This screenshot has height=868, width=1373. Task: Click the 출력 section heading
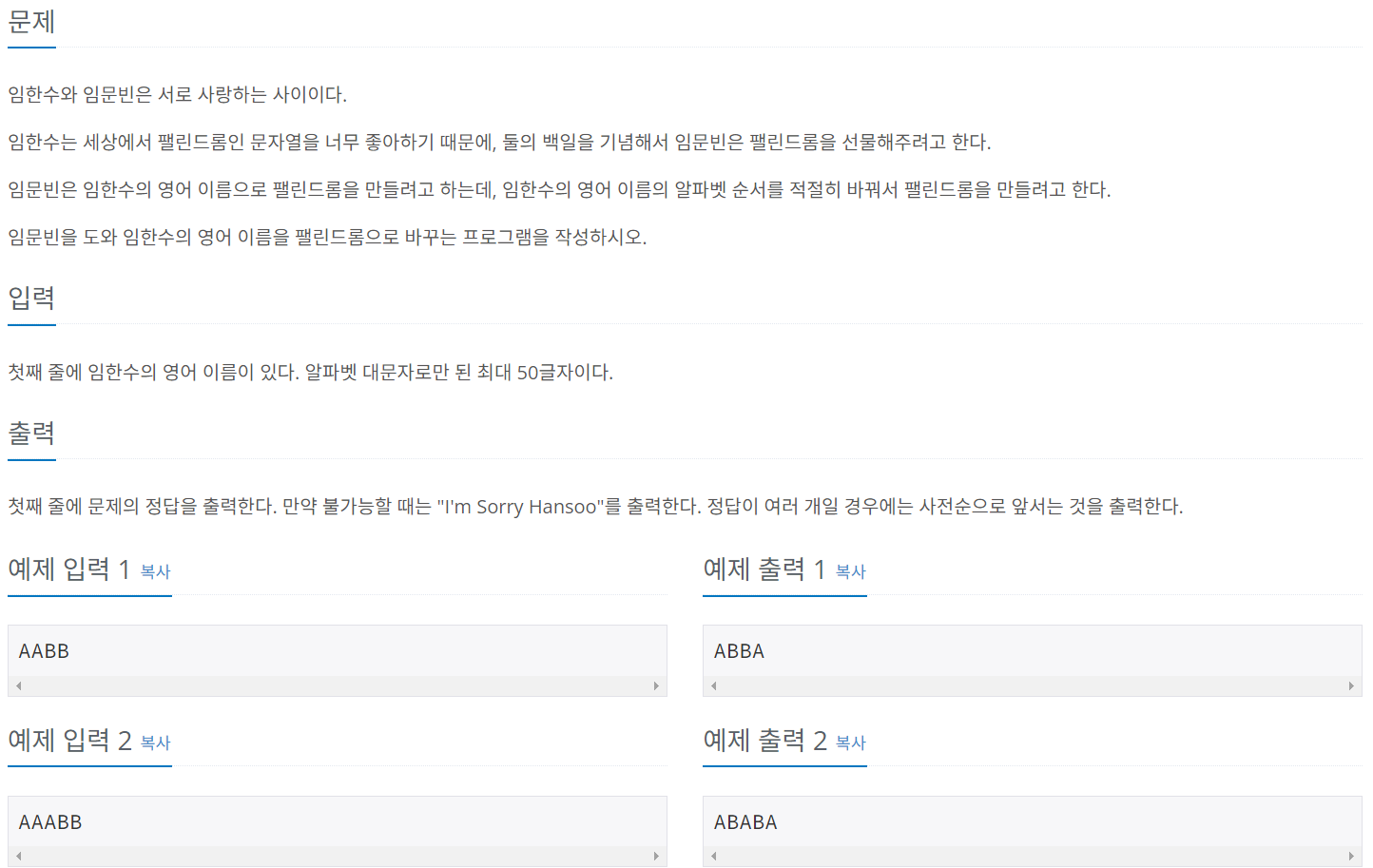(29, 434)
